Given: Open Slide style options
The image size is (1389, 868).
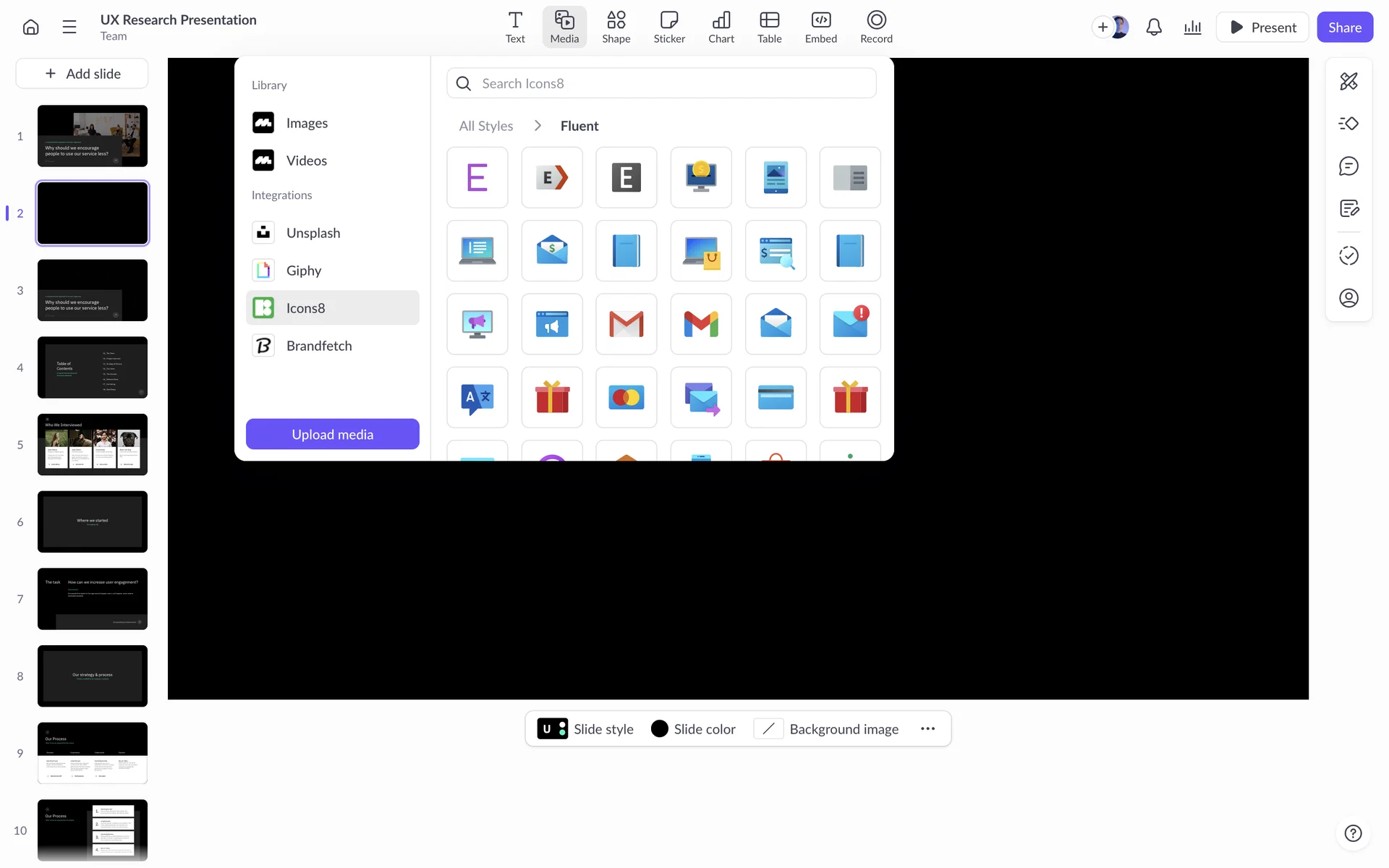Looking at the screenshot, I should pos(586,729).
